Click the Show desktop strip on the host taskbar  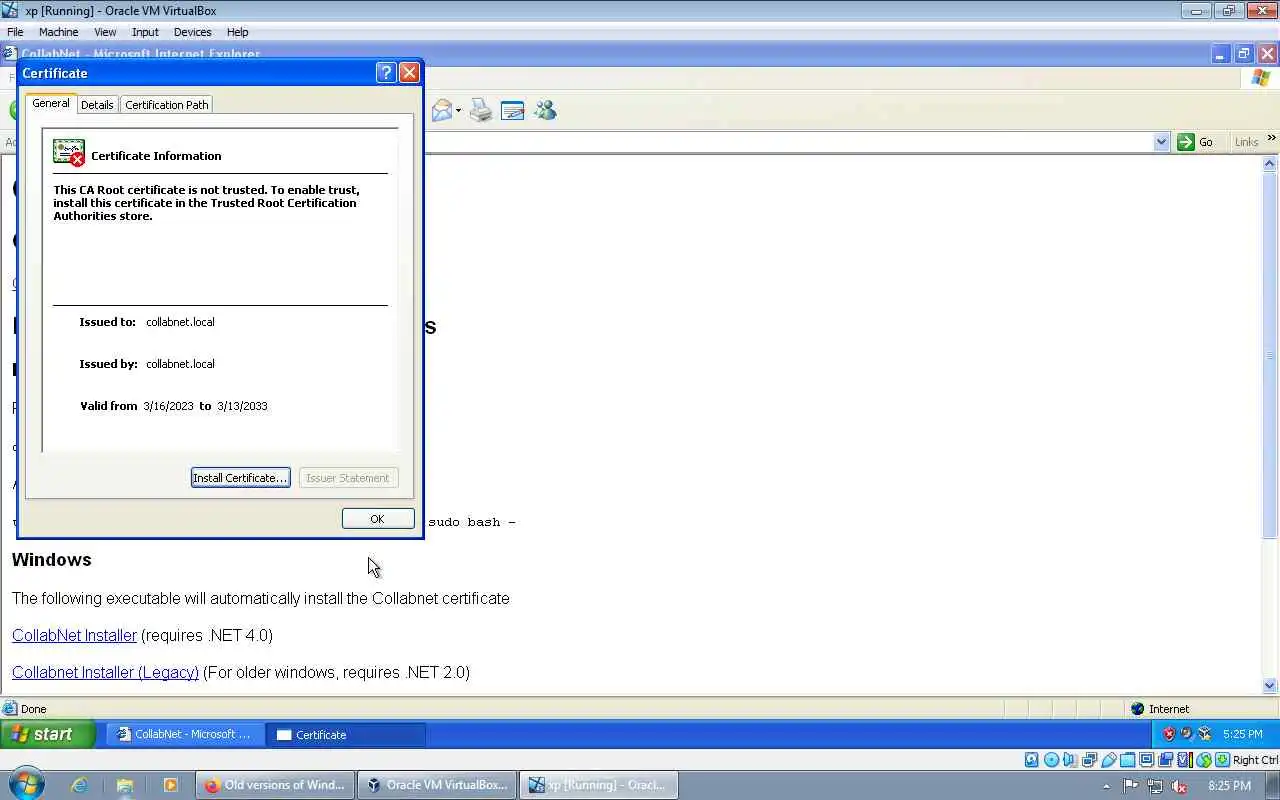1274,785
